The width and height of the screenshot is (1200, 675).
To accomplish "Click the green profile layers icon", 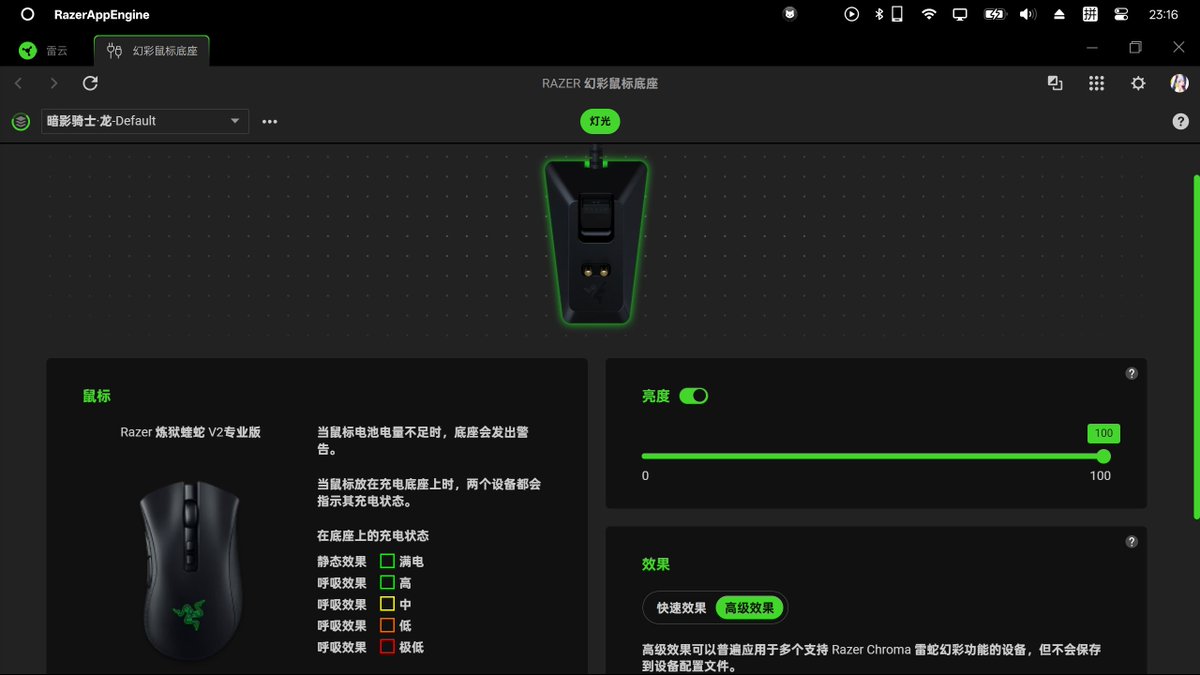I will point(20,121).
